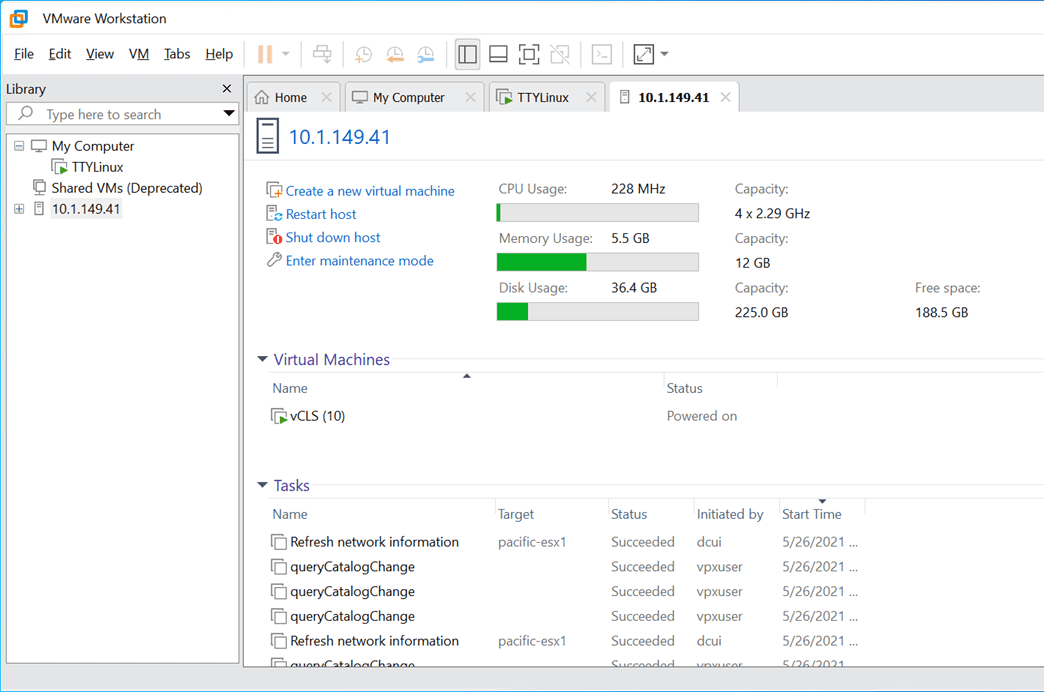Click the Send Ctrl+Alt+Del toolbar icon
1044x692 pixels.
click(x=322, y=54)
